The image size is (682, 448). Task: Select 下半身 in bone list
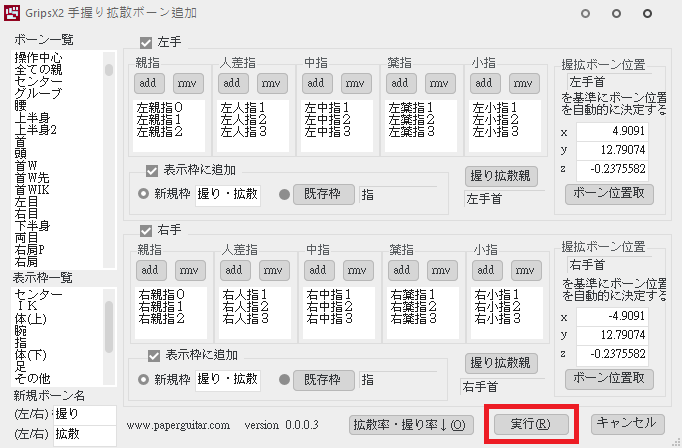[32, 226]
